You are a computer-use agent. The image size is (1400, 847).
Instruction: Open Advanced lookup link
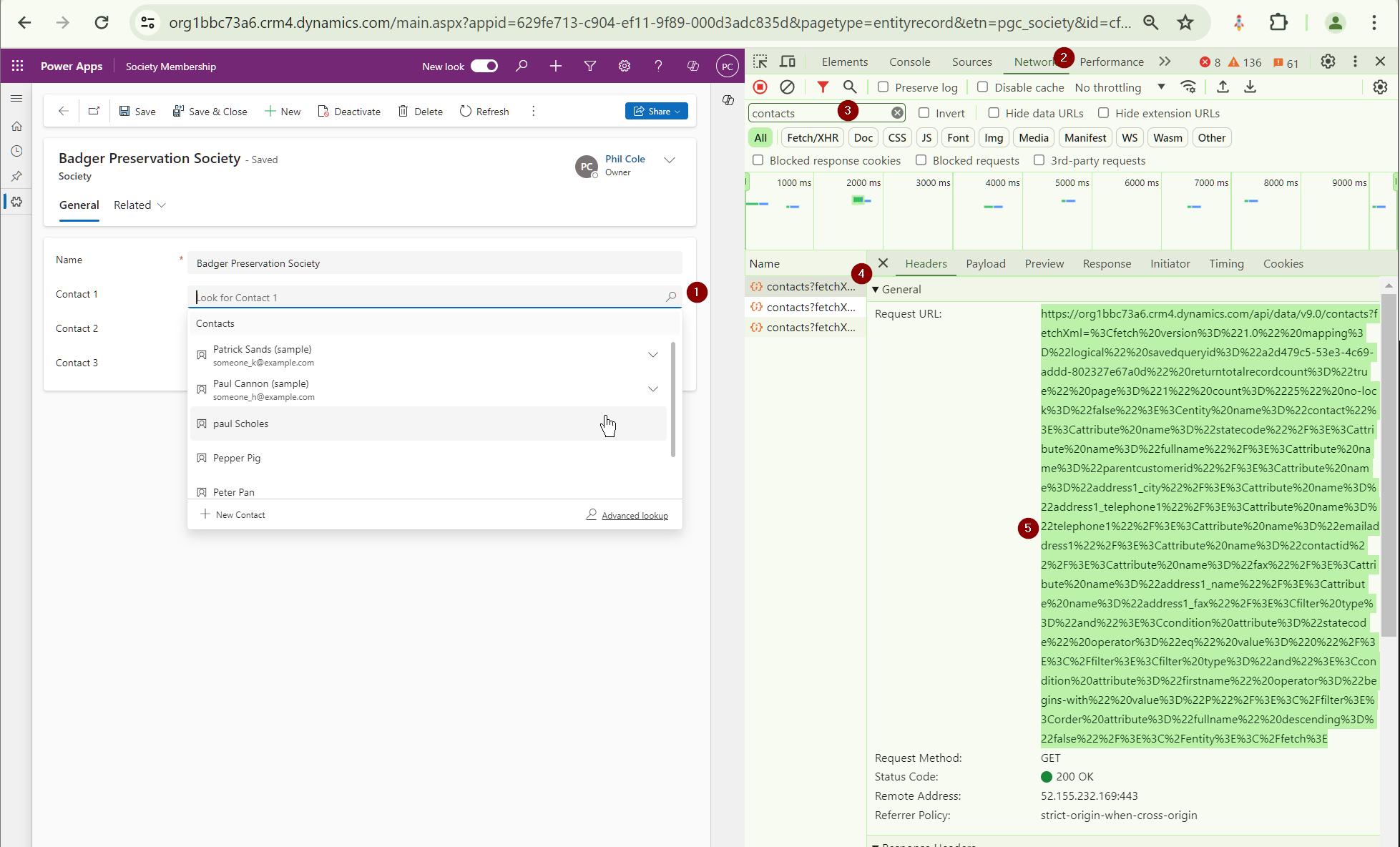tap(635, 515)
